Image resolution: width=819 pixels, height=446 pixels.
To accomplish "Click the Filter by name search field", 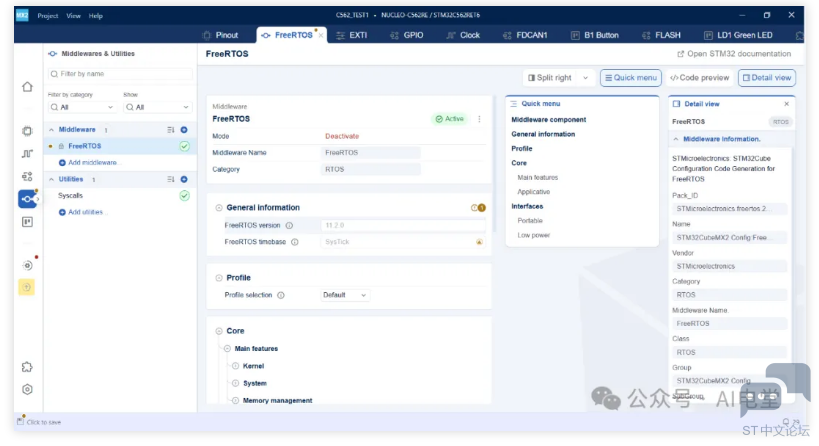I will [x=120, y=74].
